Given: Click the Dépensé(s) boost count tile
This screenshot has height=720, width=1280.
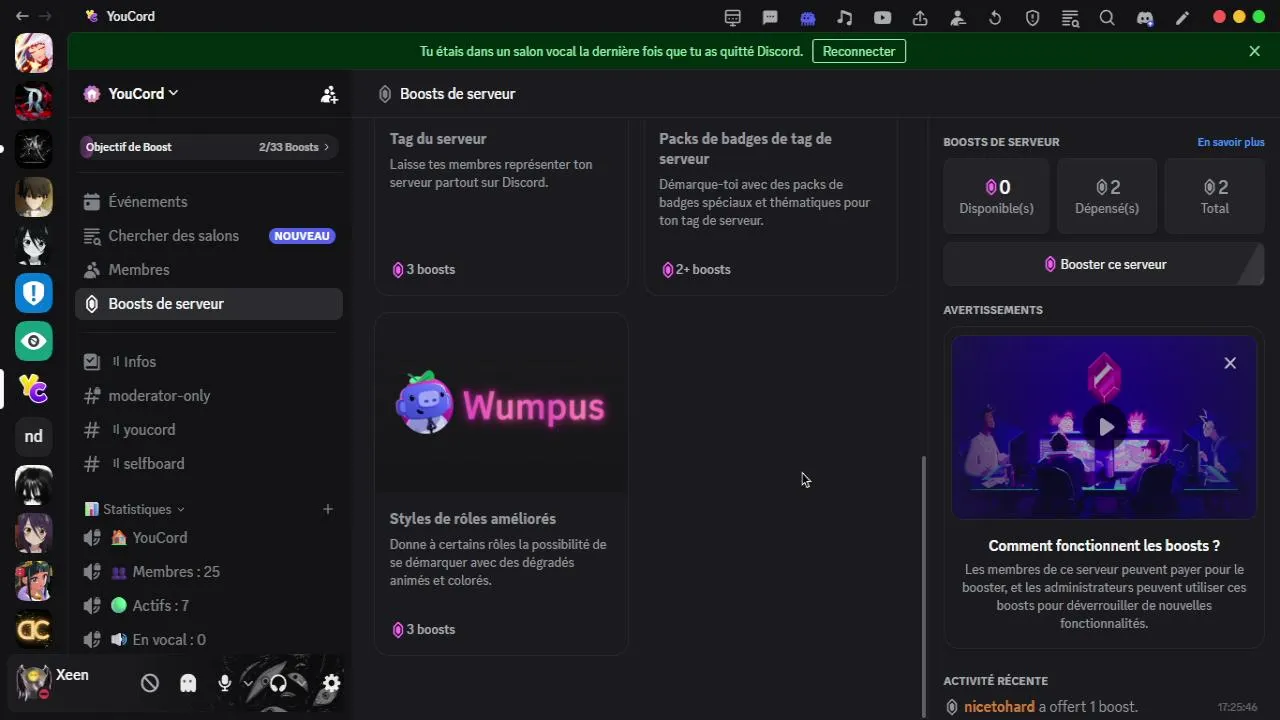Looking at the screenshot, I should pos(1107,196).
